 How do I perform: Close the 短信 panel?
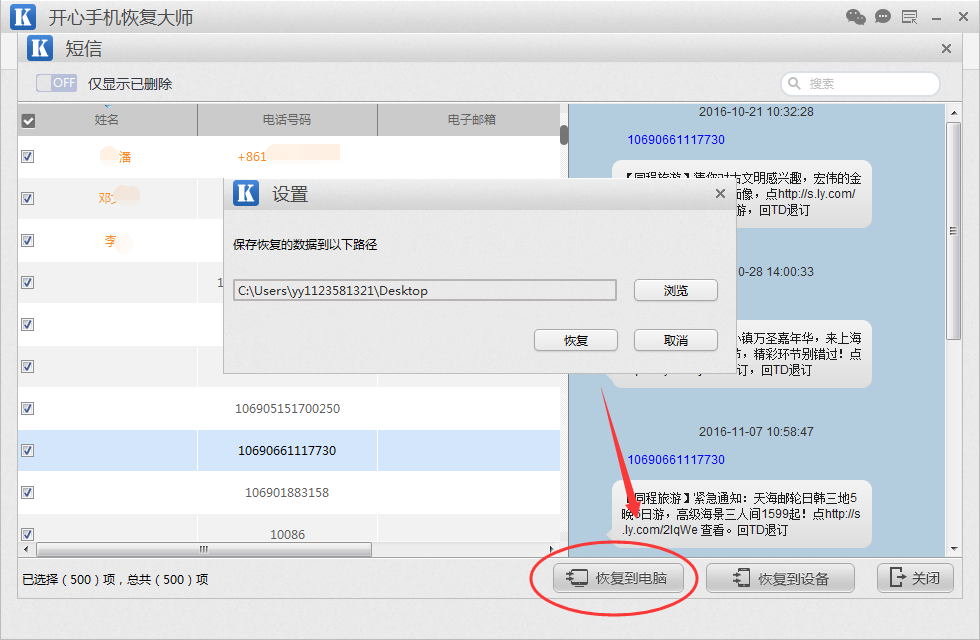click(946, 49)
